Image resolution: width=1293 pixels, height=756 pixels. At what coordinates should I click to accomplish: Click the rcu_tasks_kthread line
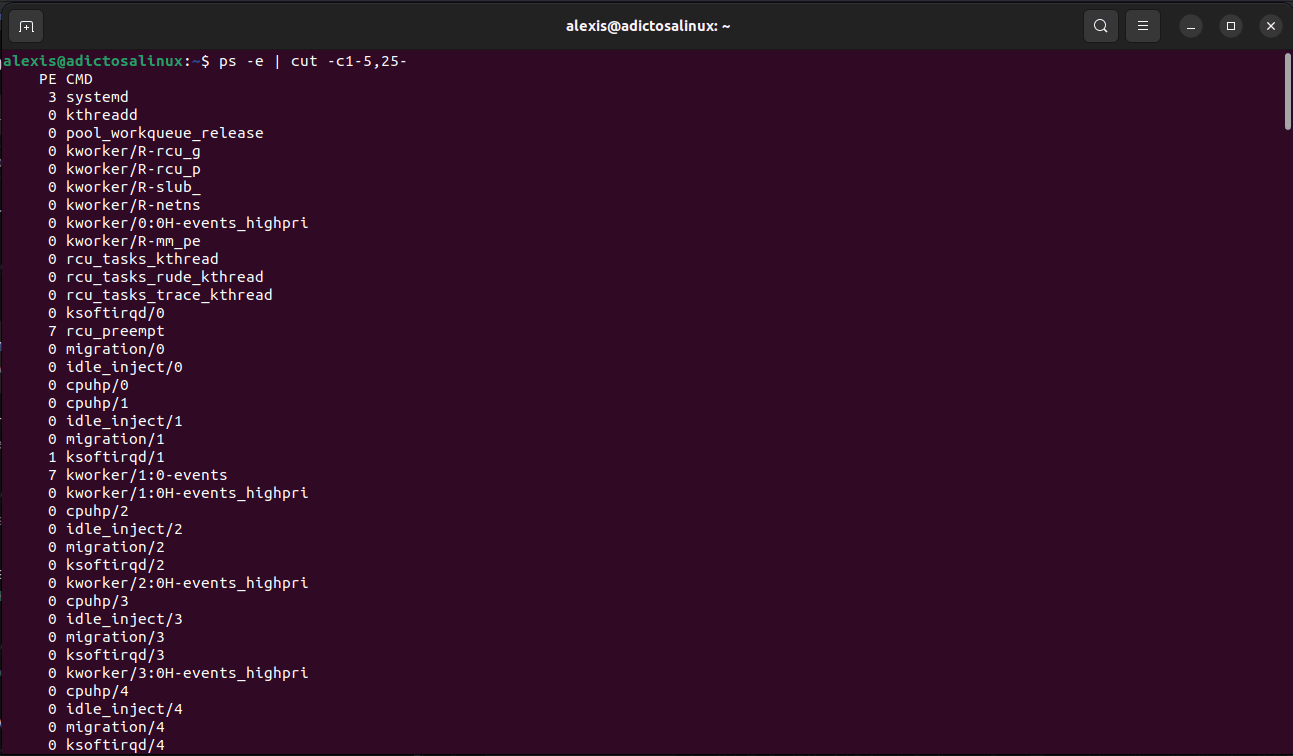(x=133, y=259)
